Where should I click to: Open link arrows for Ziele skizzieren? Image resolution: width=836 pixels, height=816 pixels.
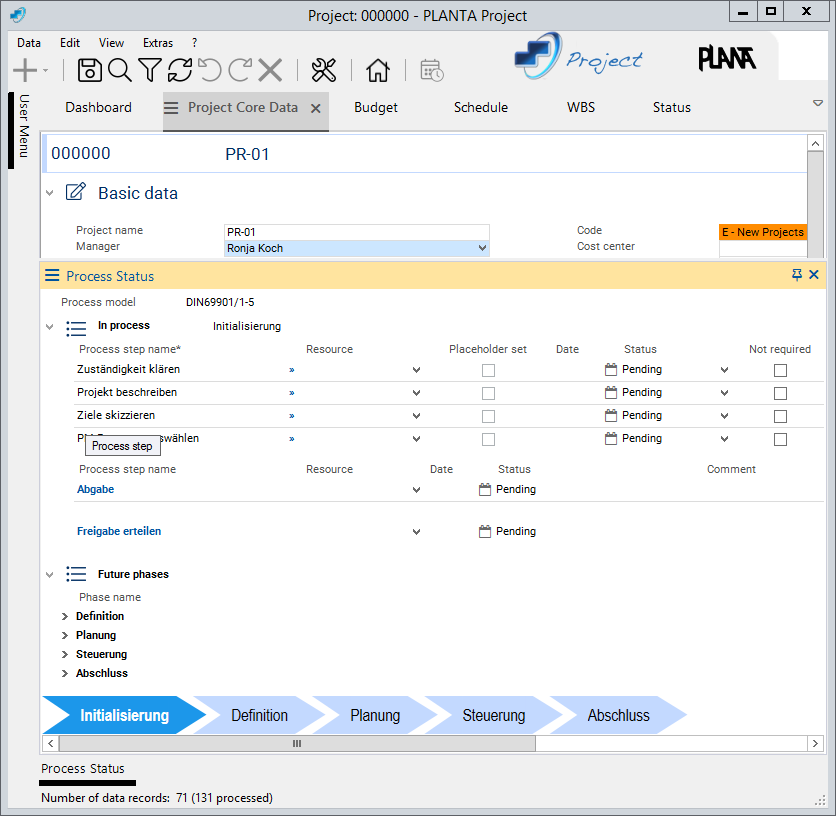(x=292, y=415)
